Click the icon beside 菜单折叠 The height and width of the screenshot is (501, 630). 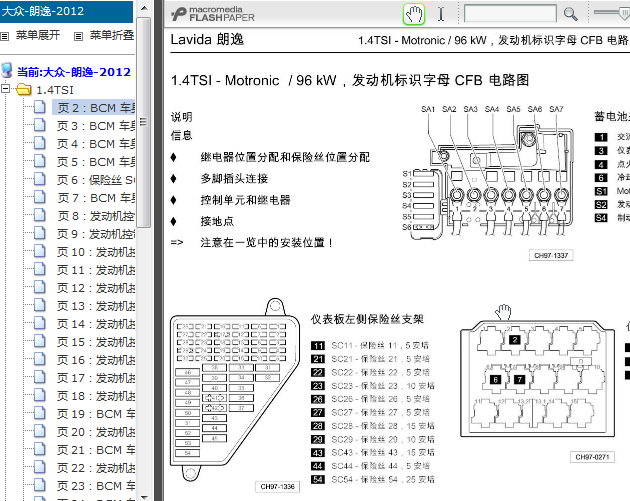(x=79, y=36)
